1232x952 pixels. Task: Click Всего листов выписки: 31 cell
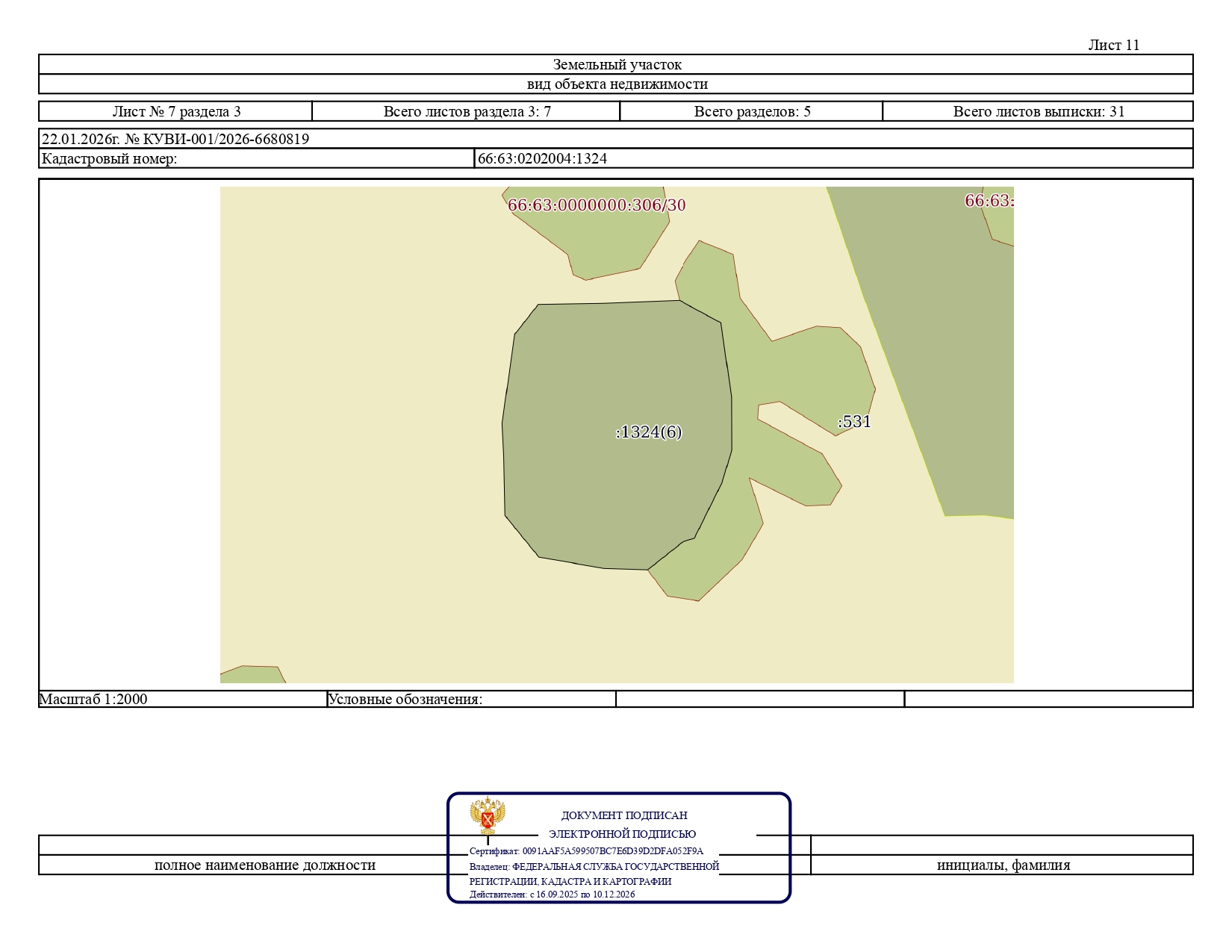click(x=1038, y=111)
